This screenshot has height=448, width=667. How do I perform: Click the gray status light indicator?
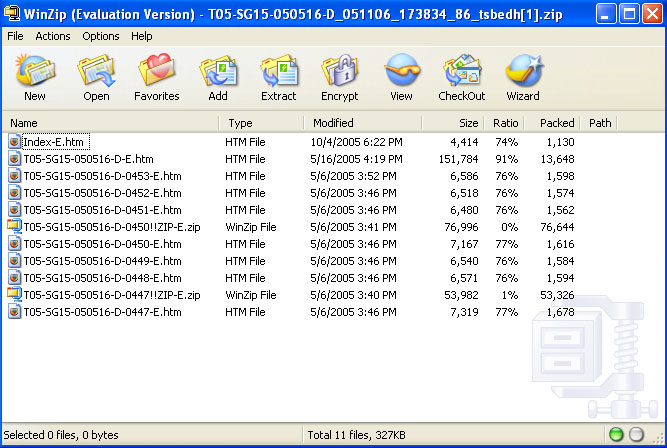click(636, 434)
